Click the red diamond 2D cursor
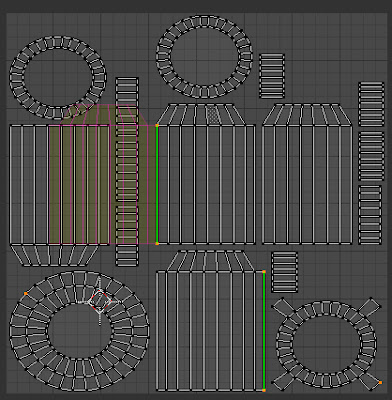 coord(100,301)
